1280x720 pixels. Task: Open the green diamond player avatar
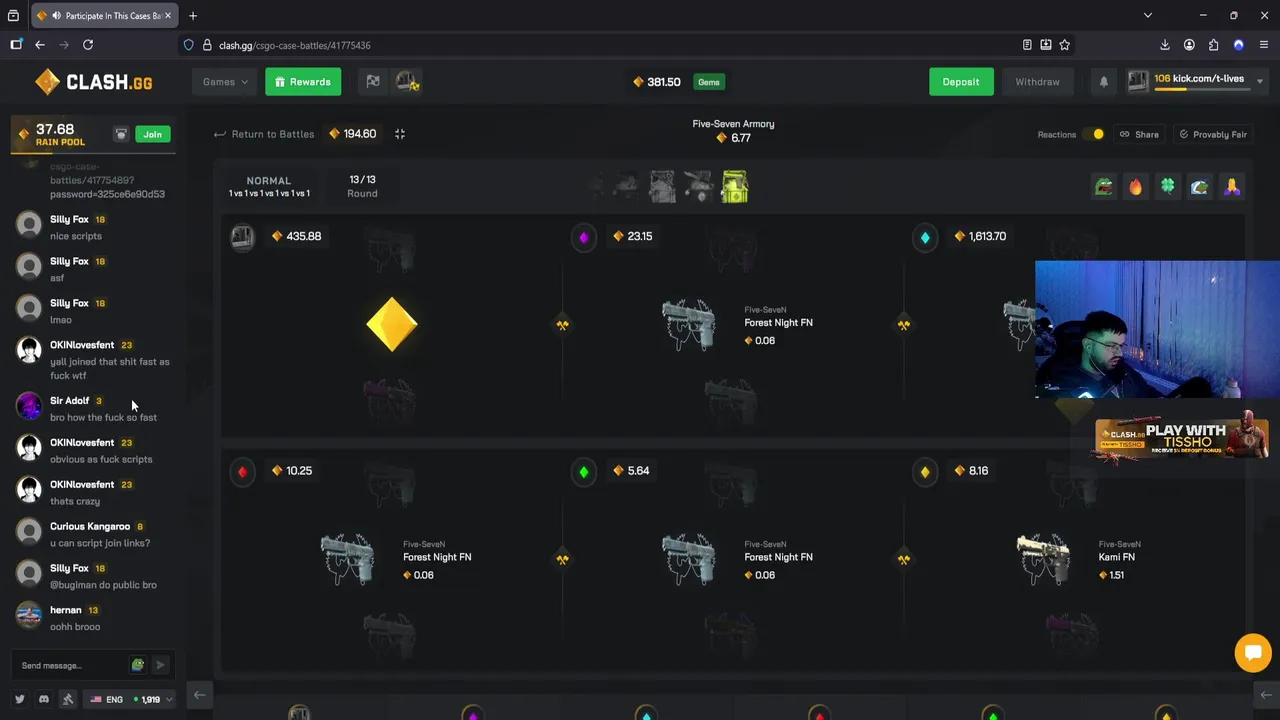(584, 472)
